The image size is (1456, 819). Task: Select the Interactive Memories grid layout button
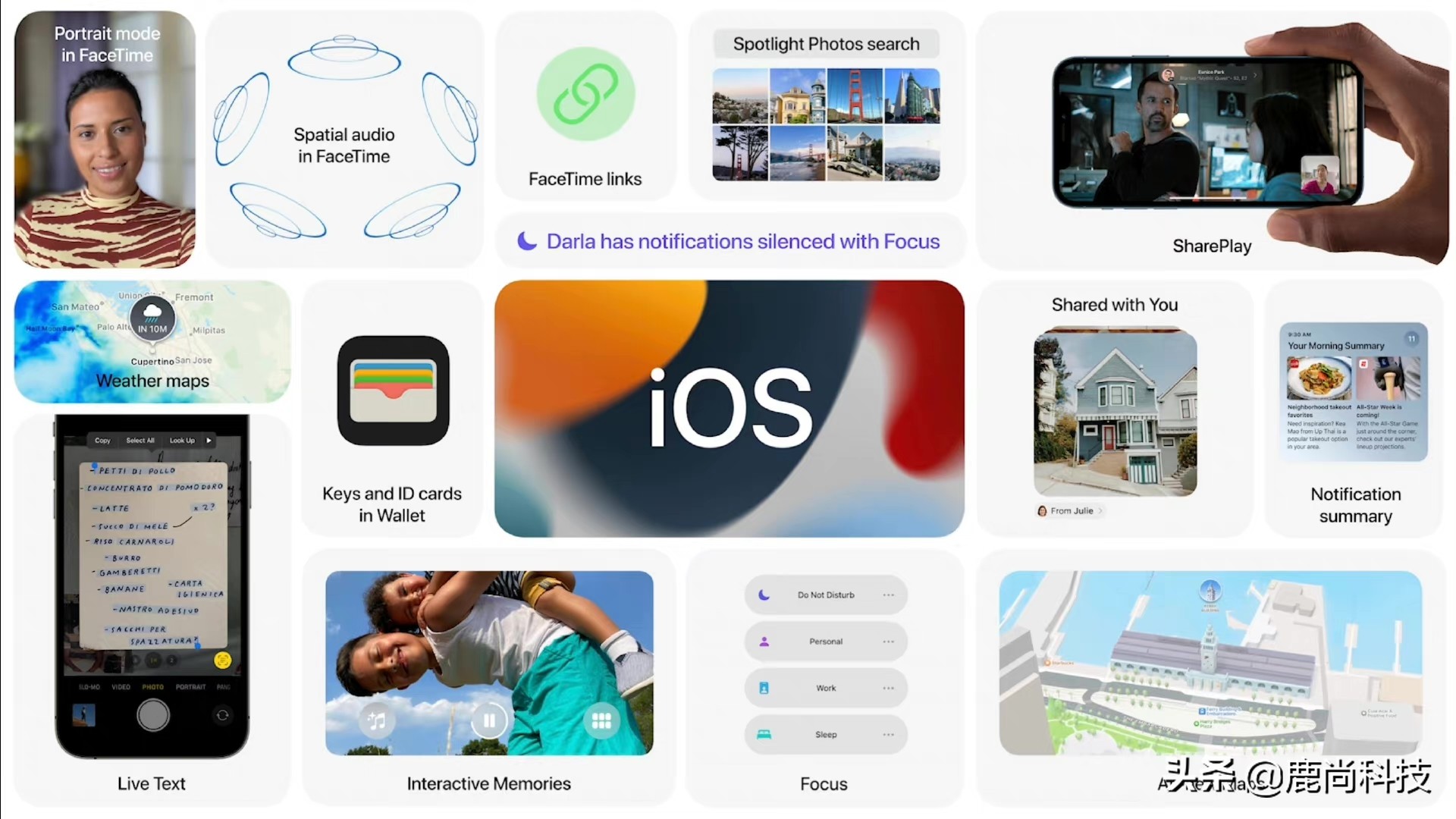pyautogui.click(x=601, y=721)
